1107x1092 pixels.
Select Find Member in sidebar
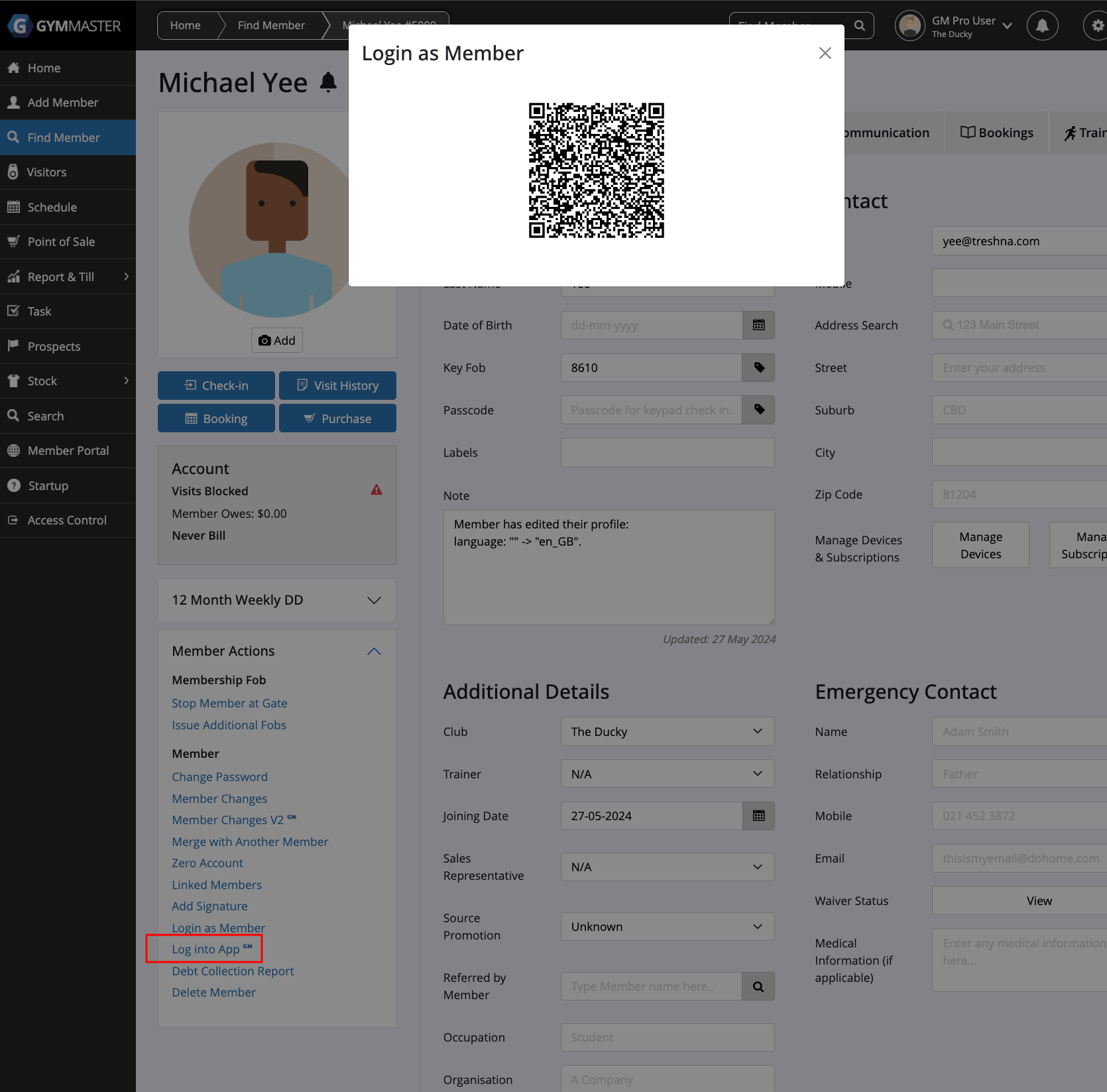coord(68,137)
